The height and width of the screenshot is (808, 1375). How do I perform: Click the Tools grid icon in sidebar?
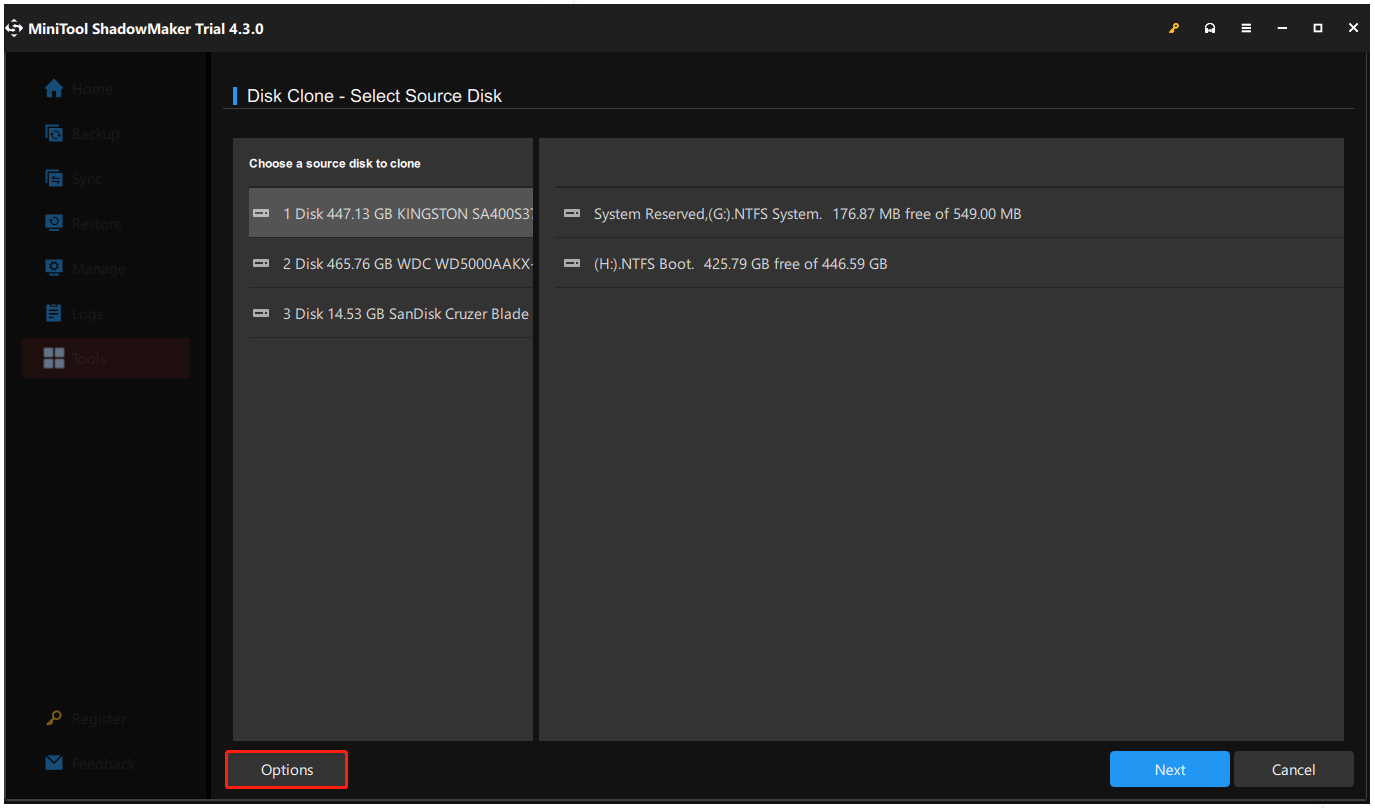[x=54, y=359]
